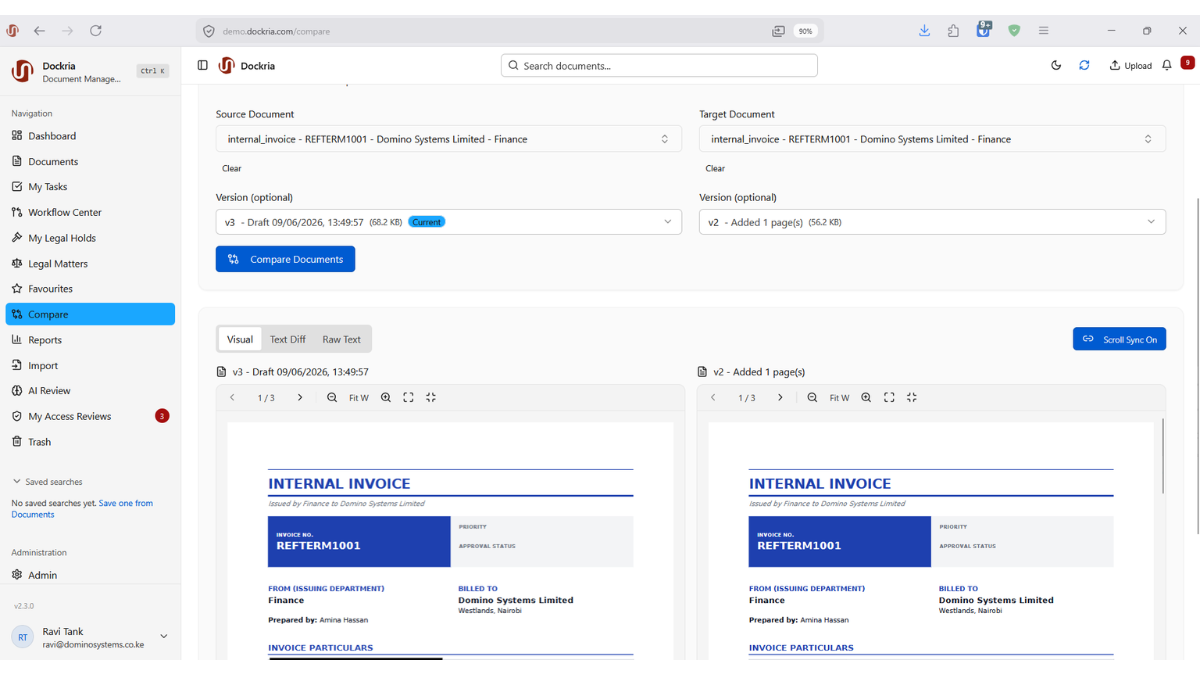
Task: Click Compare Documents button
Action: [285, 259]
